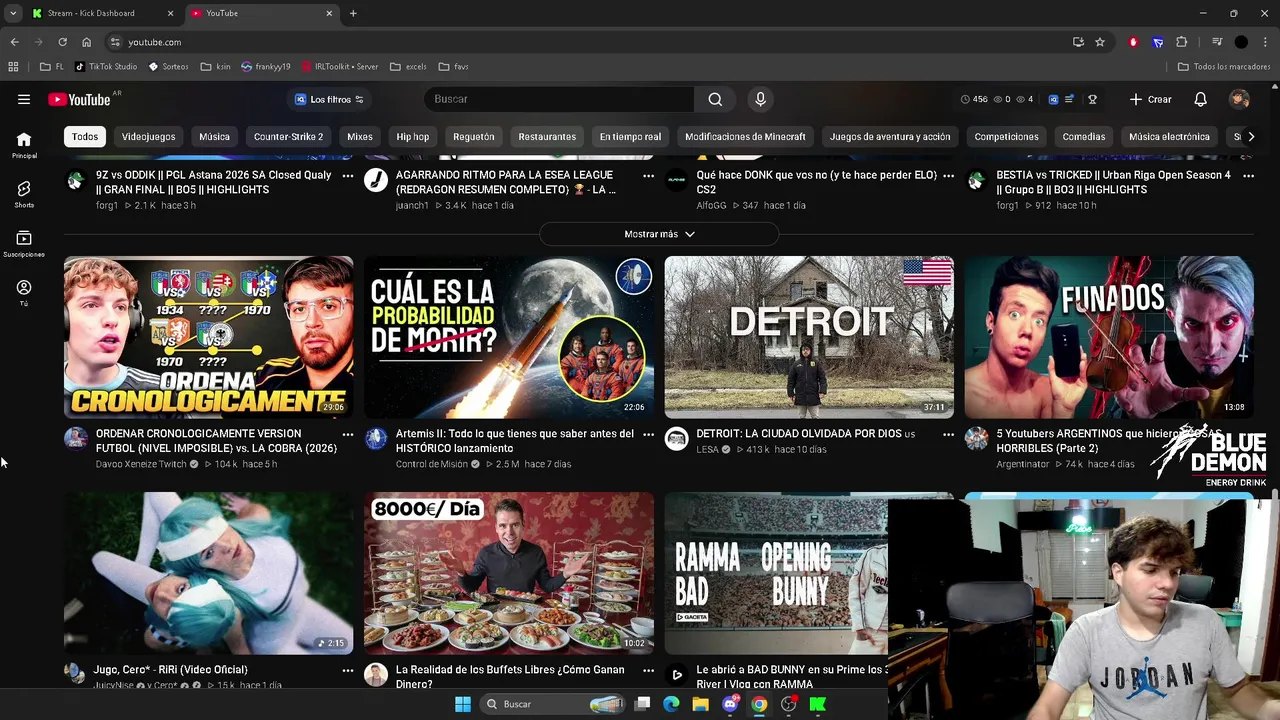1280x720 pixels.
Task: Open Chrome tab search dropdown arrow
Action: click(14, 13)
